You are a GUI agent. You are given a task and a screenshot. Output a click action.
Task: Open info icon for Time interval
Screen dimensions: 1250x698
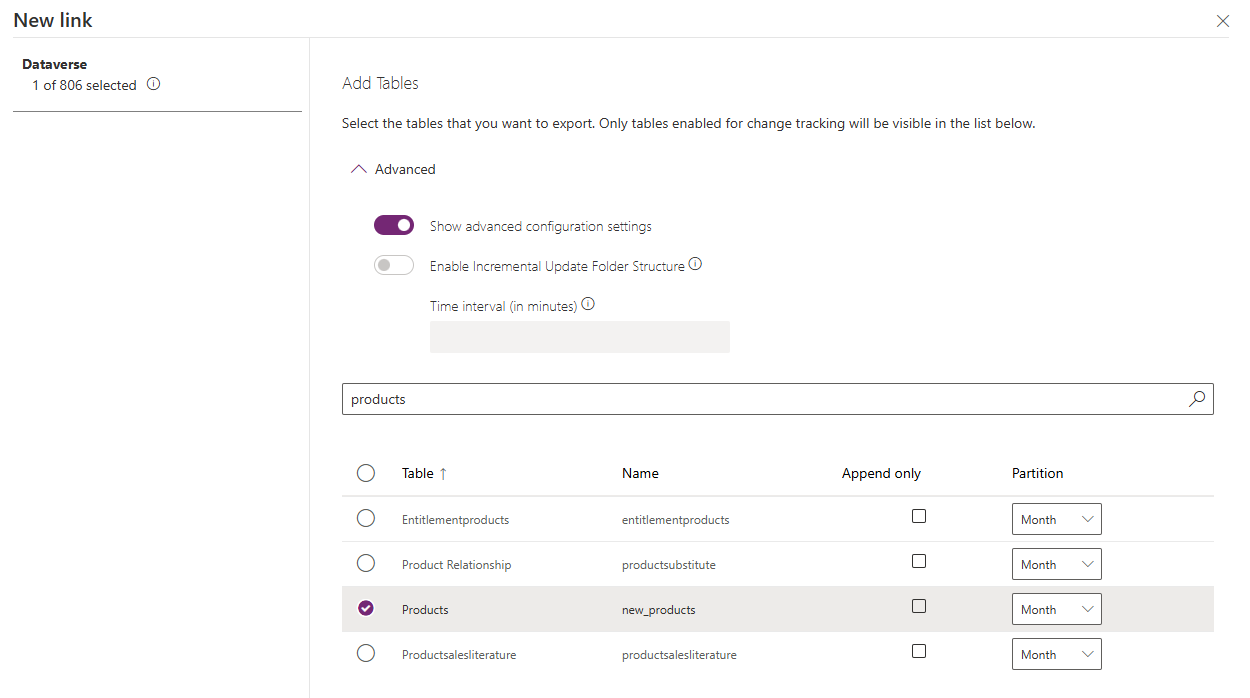click(588, 304)
